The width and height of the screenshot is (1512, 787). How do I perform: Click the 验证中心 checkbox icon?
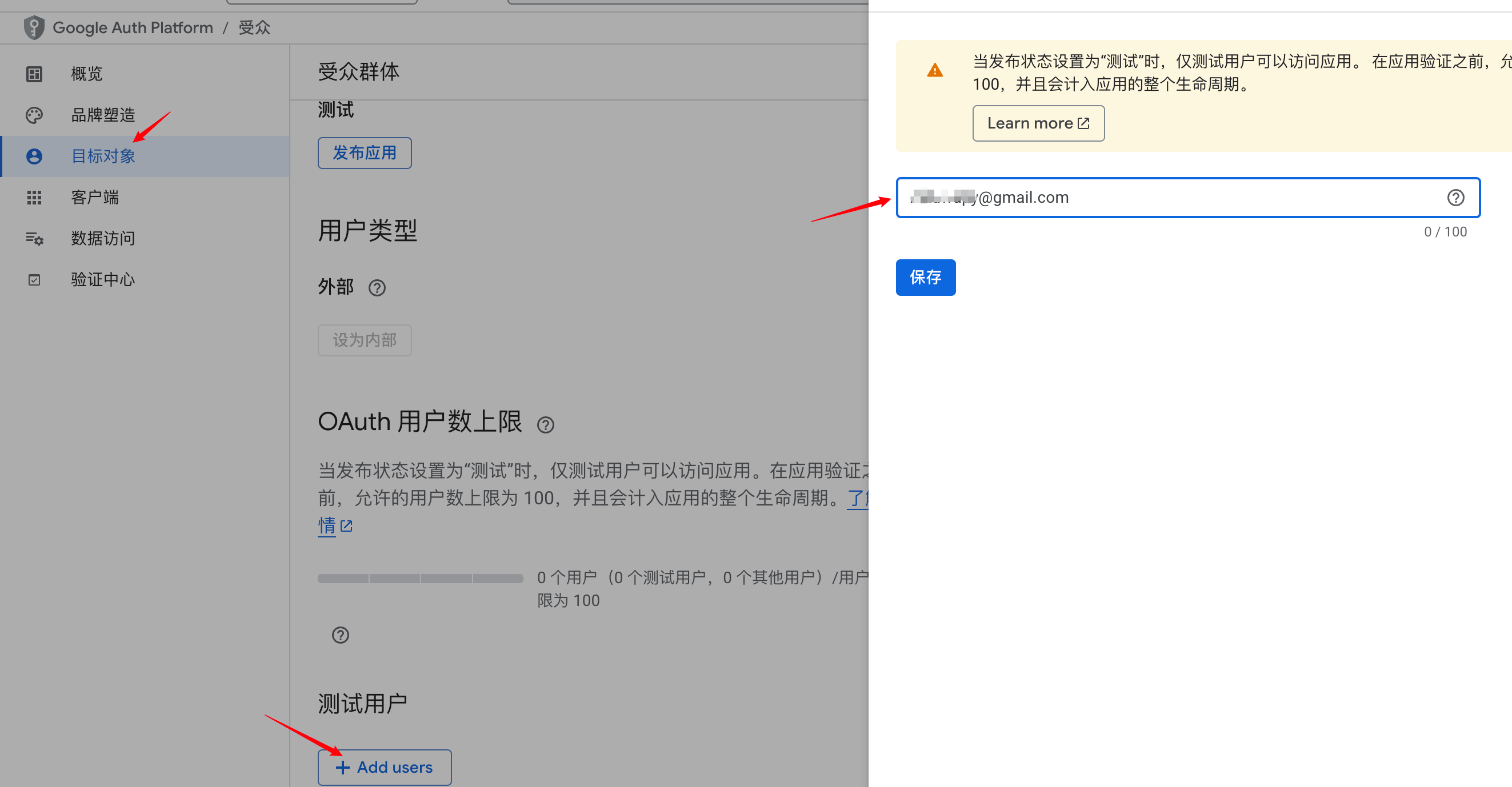34,280
